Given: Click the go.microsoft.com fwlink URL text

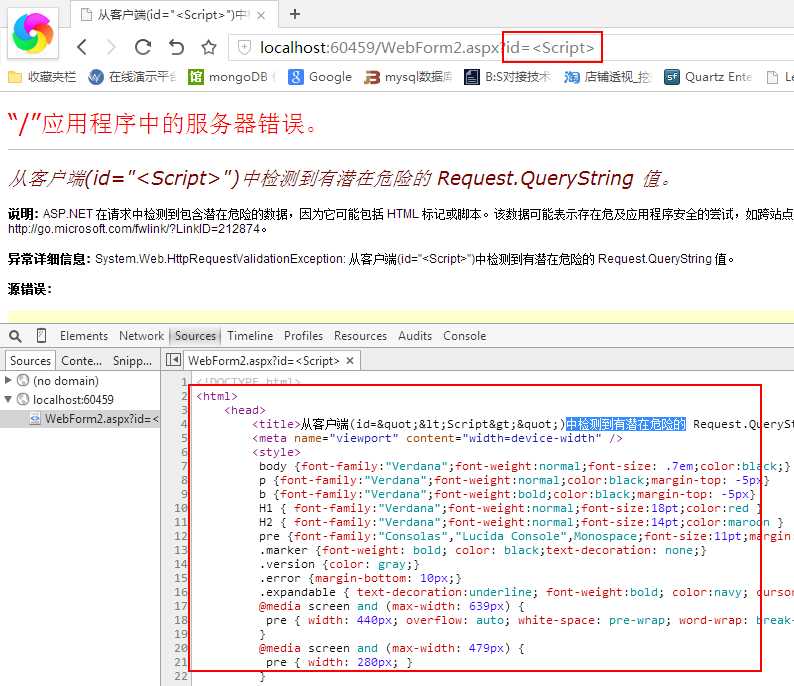Looking at the screenshot, I should [x=134, y=229].
